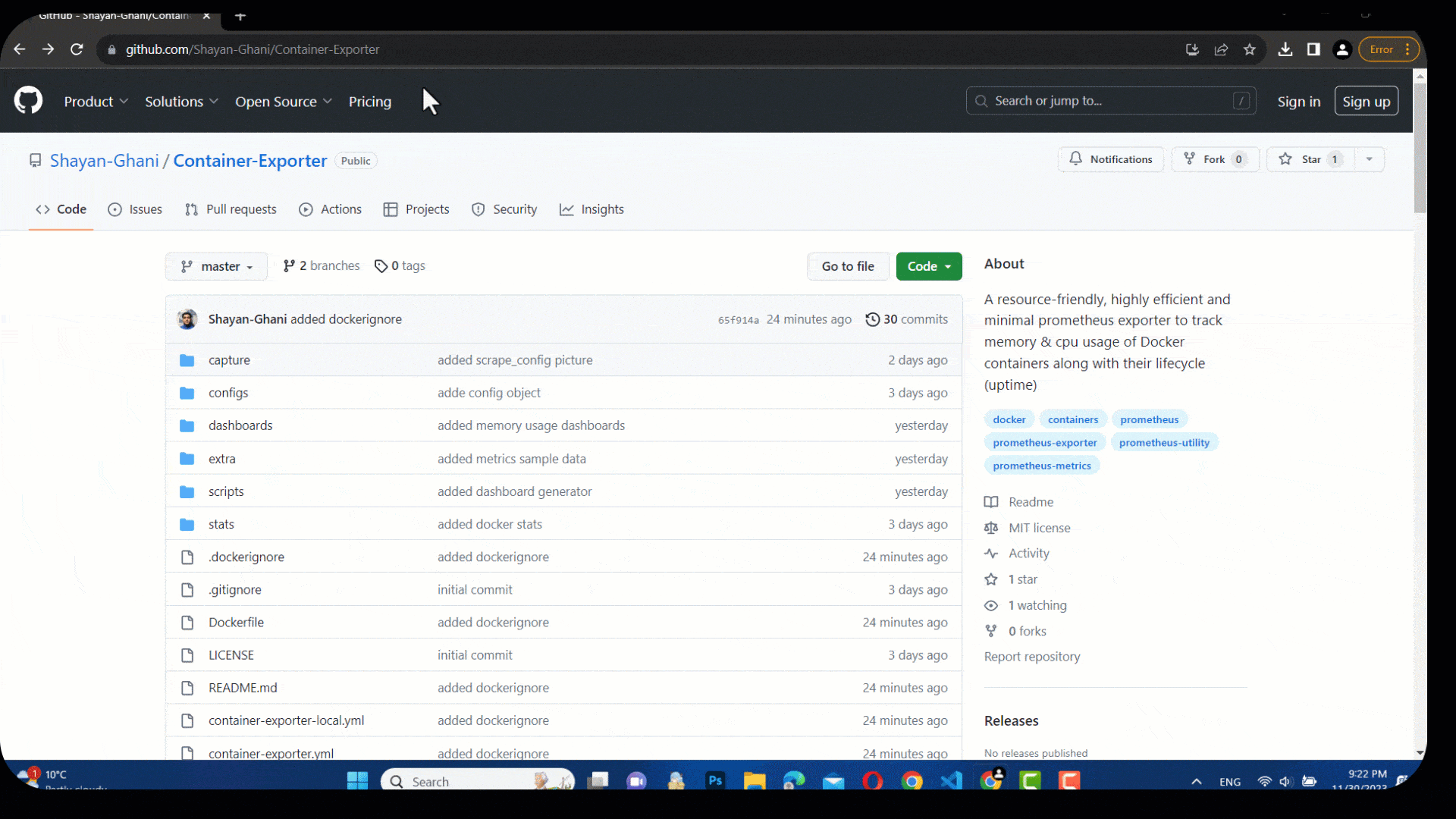
Task: Switch to the Insights tab
Action: coord(591,209)
